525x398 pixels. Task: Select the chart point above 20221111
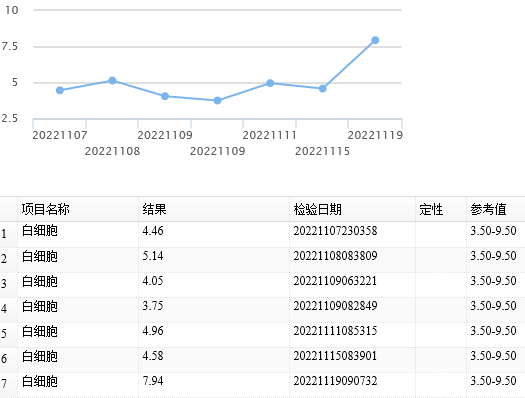click(270, 83)
